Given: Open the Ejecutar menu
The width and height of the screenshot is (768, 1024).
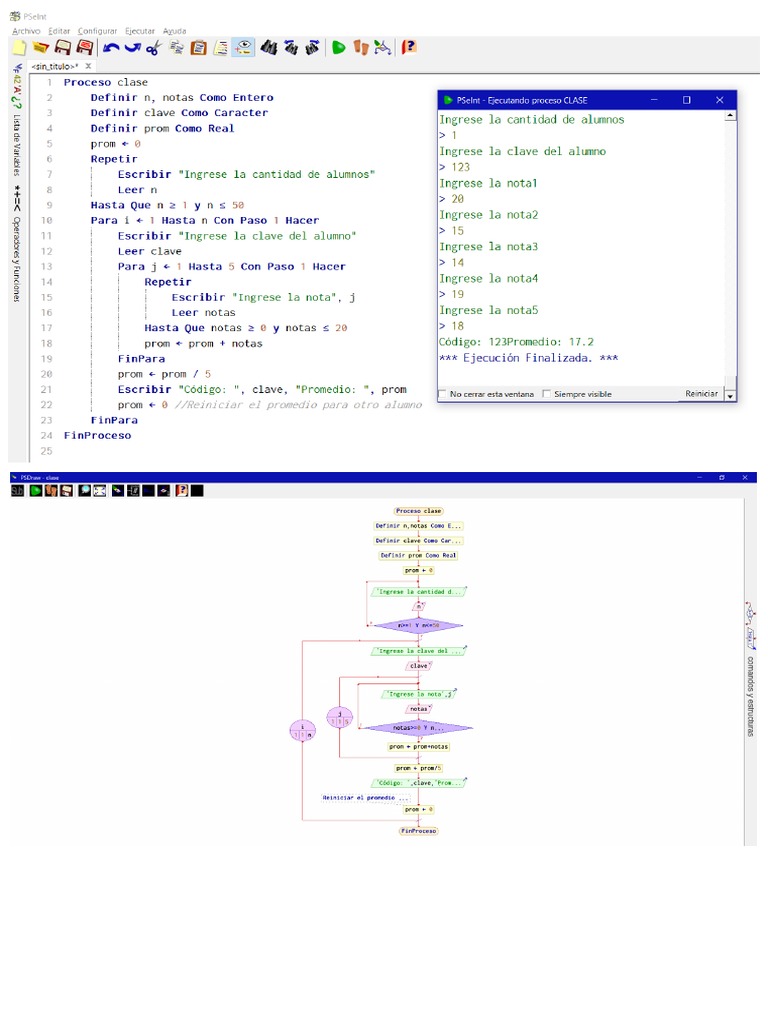Looking at the screenshot, I should [140, 31].
